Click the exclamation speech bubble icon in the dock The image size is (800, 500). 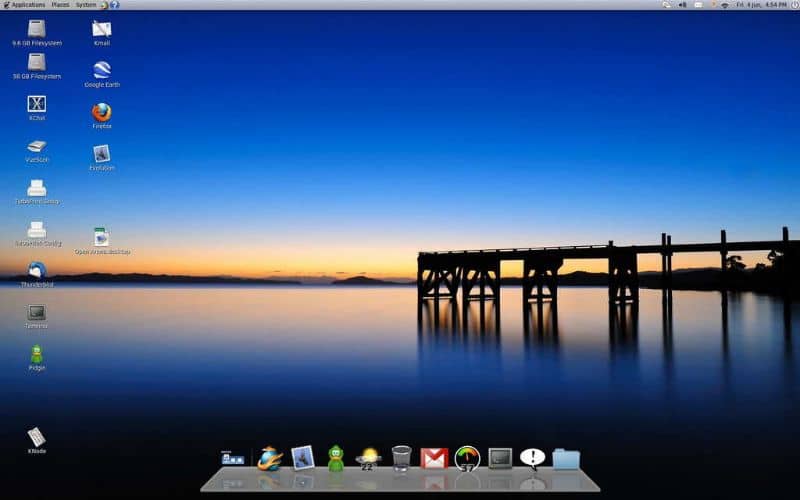point(533,458)
